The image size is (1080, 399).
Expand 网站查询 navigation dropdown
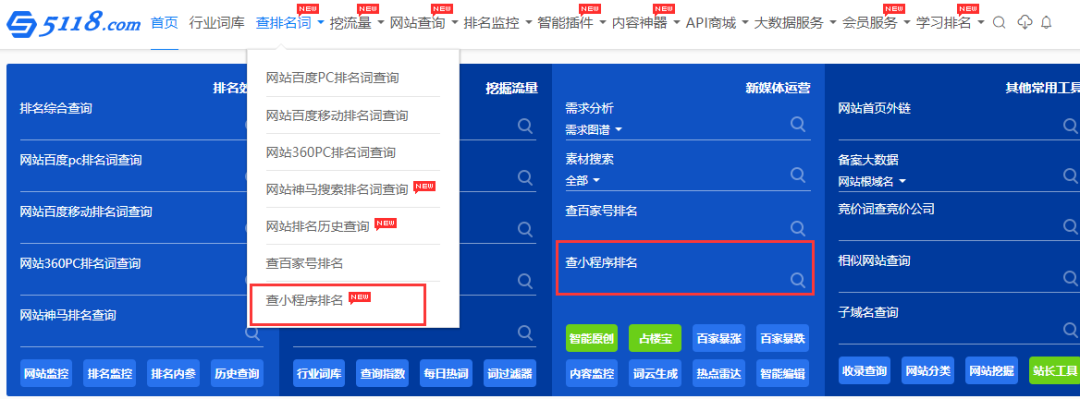[424, 23]
